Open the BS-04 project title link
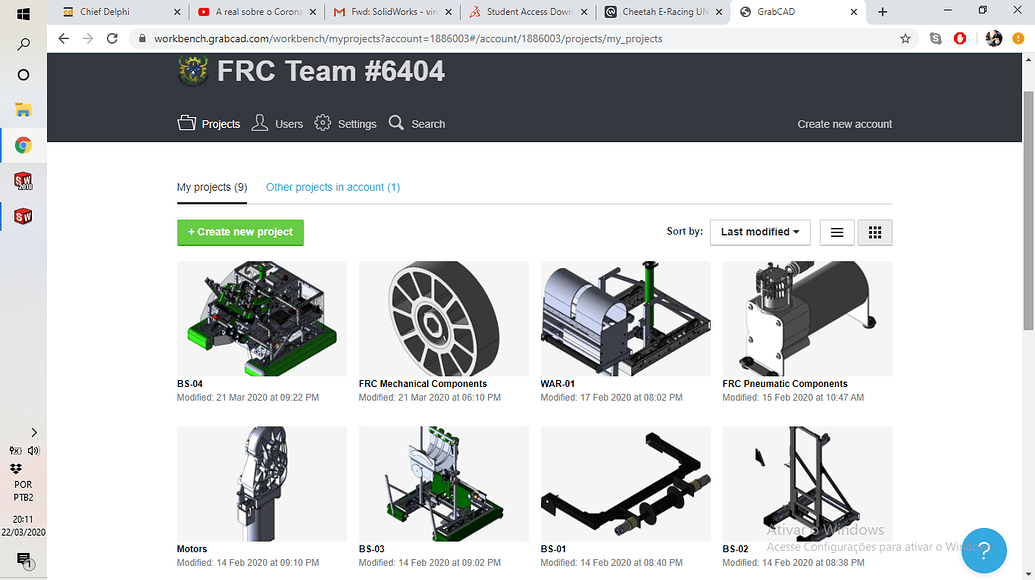1035x580 pixels. [190, 384]
